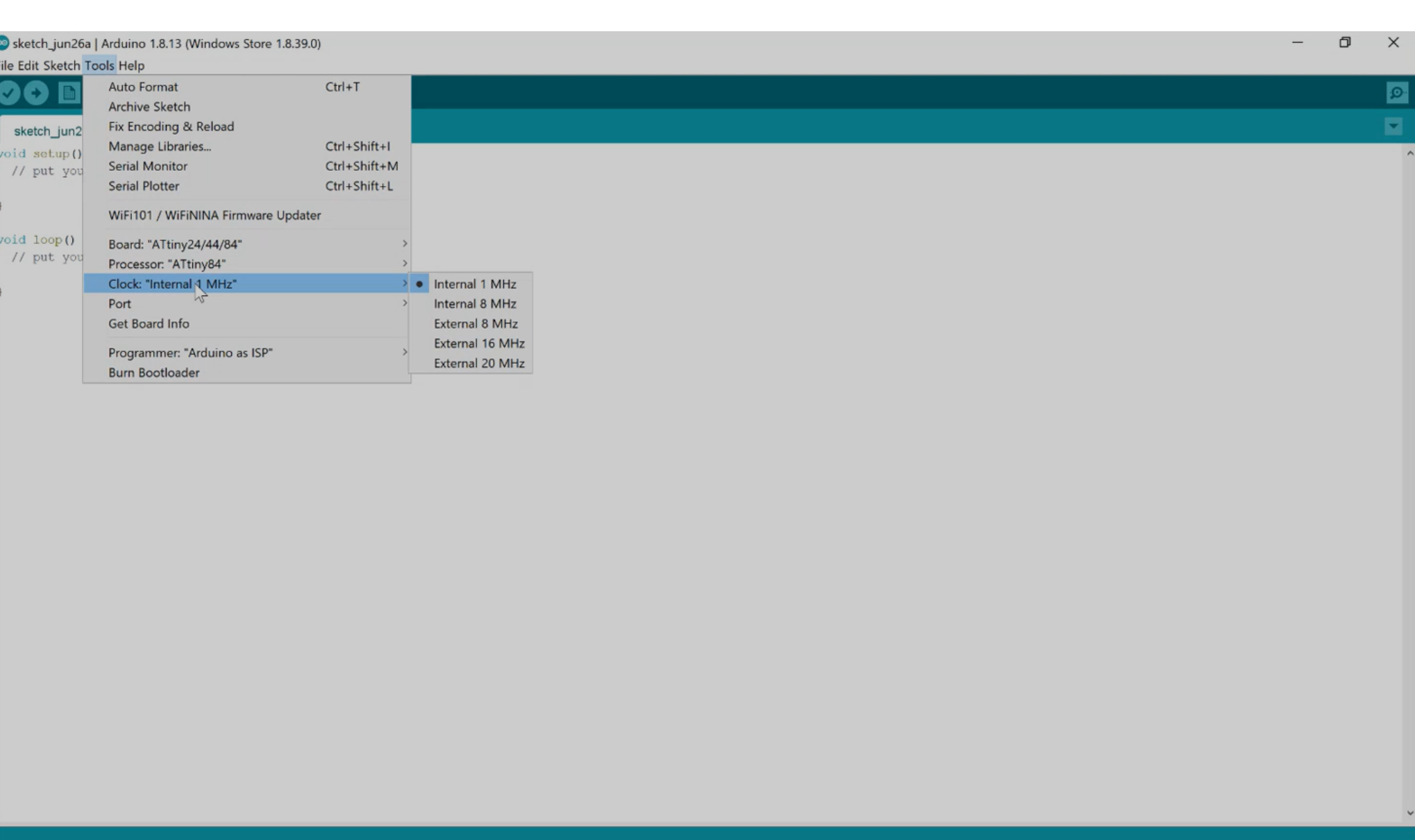Select Manage Libraries menu item
The width and height of the screenshot is (1415, 840).
[159, 146]
